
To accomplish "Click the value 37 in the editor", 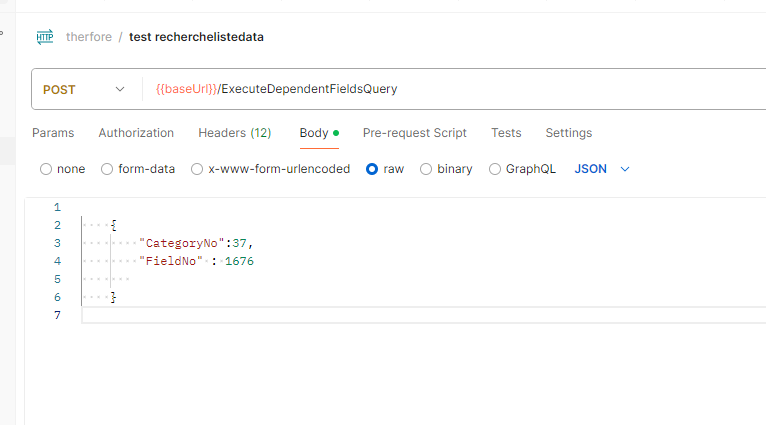I will pos(239,243).
